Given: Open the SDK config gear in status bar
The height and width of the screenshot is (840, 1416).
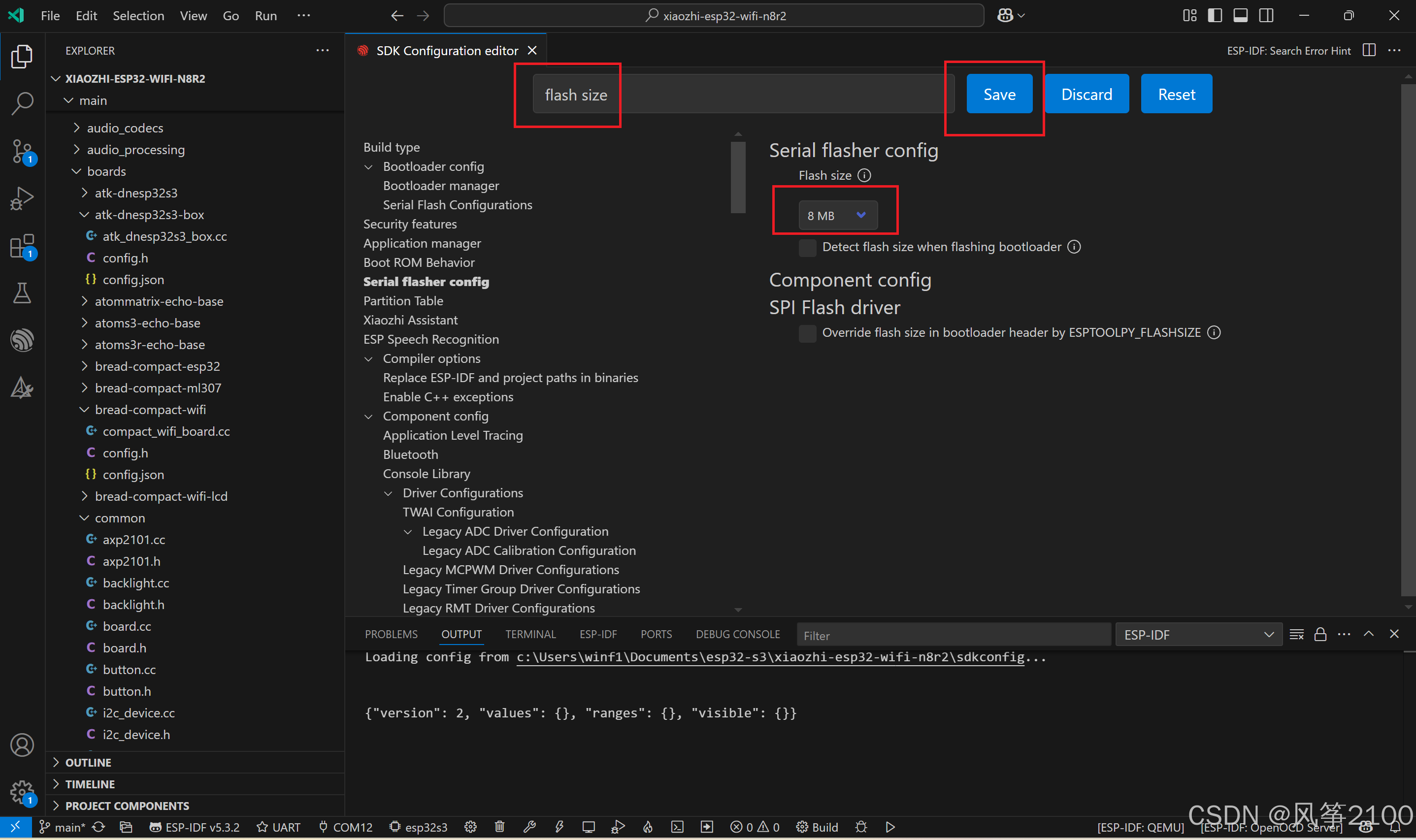Looking at the screenshot, I should (x=470, y=827).
